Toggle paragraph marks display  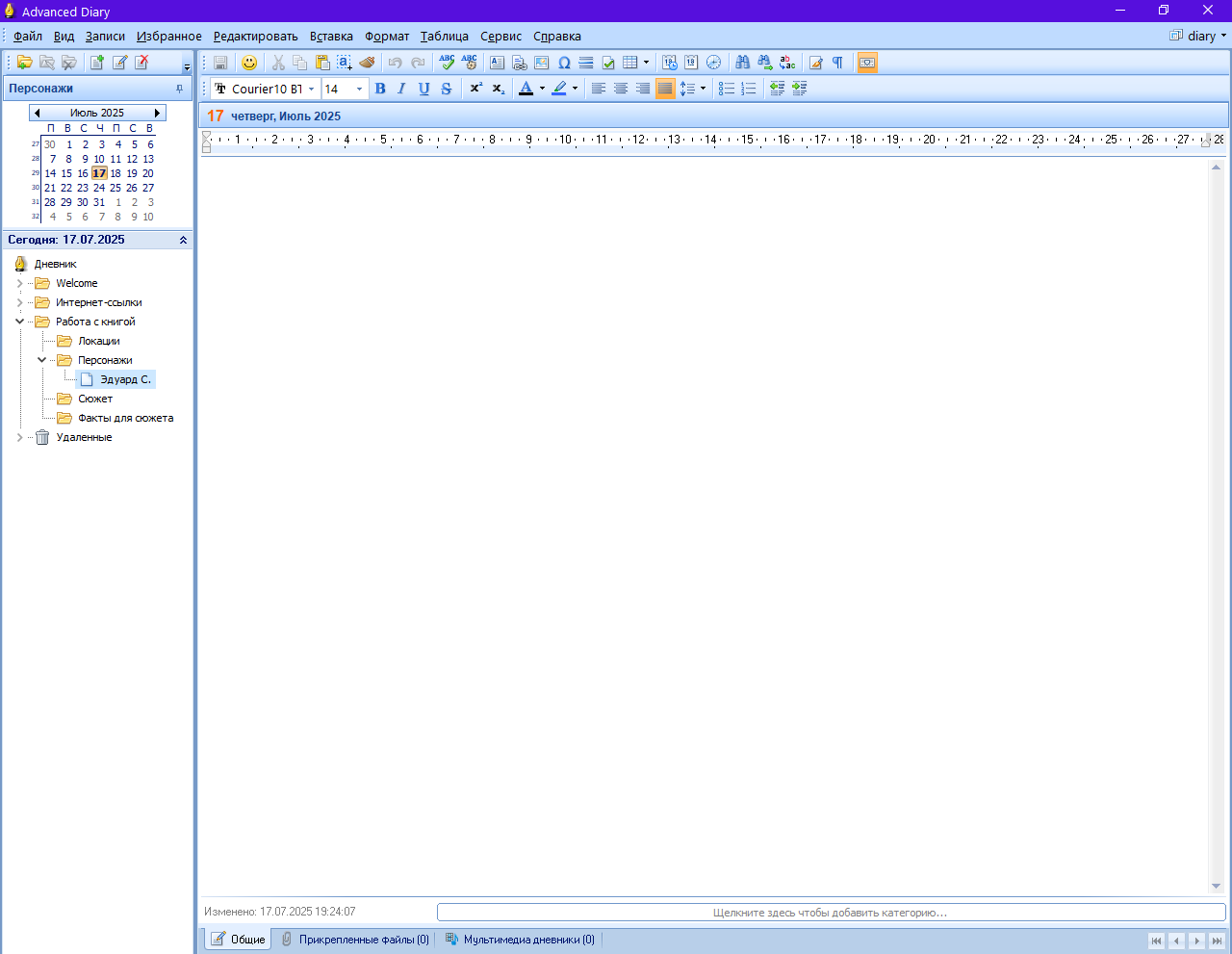[x=837, y=63]
